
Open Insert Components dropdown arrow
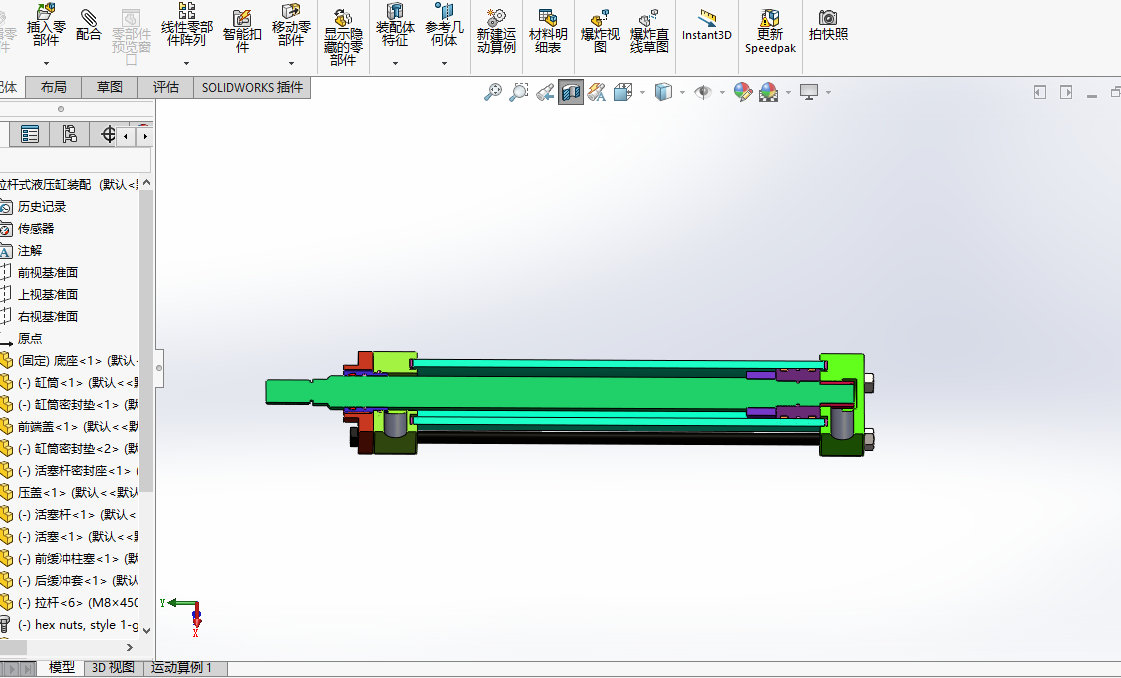click(46, 64)
